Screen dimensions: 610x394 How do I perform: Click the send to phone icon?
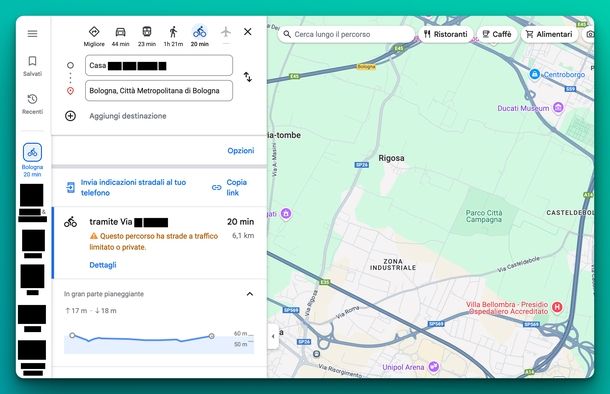(70, 187)
